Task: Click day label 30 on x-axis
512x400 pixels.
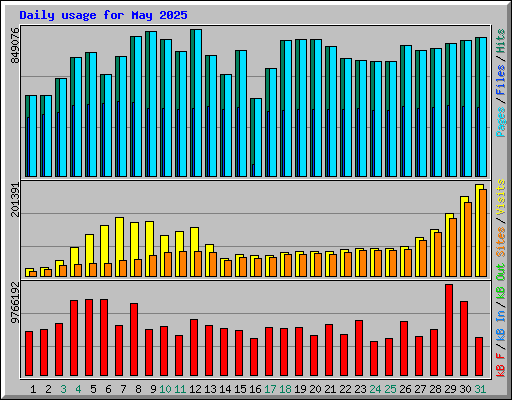Action: coord(465,389)
